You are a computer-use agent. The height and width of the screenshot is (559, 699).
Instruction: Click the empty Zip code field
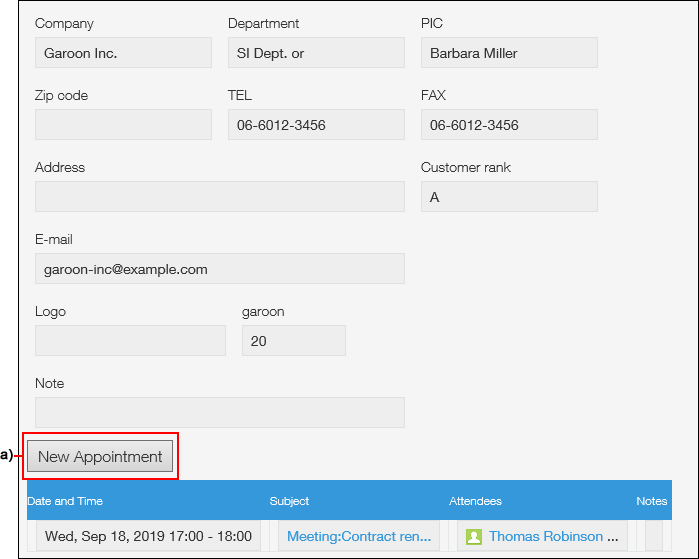pos(123,124)
